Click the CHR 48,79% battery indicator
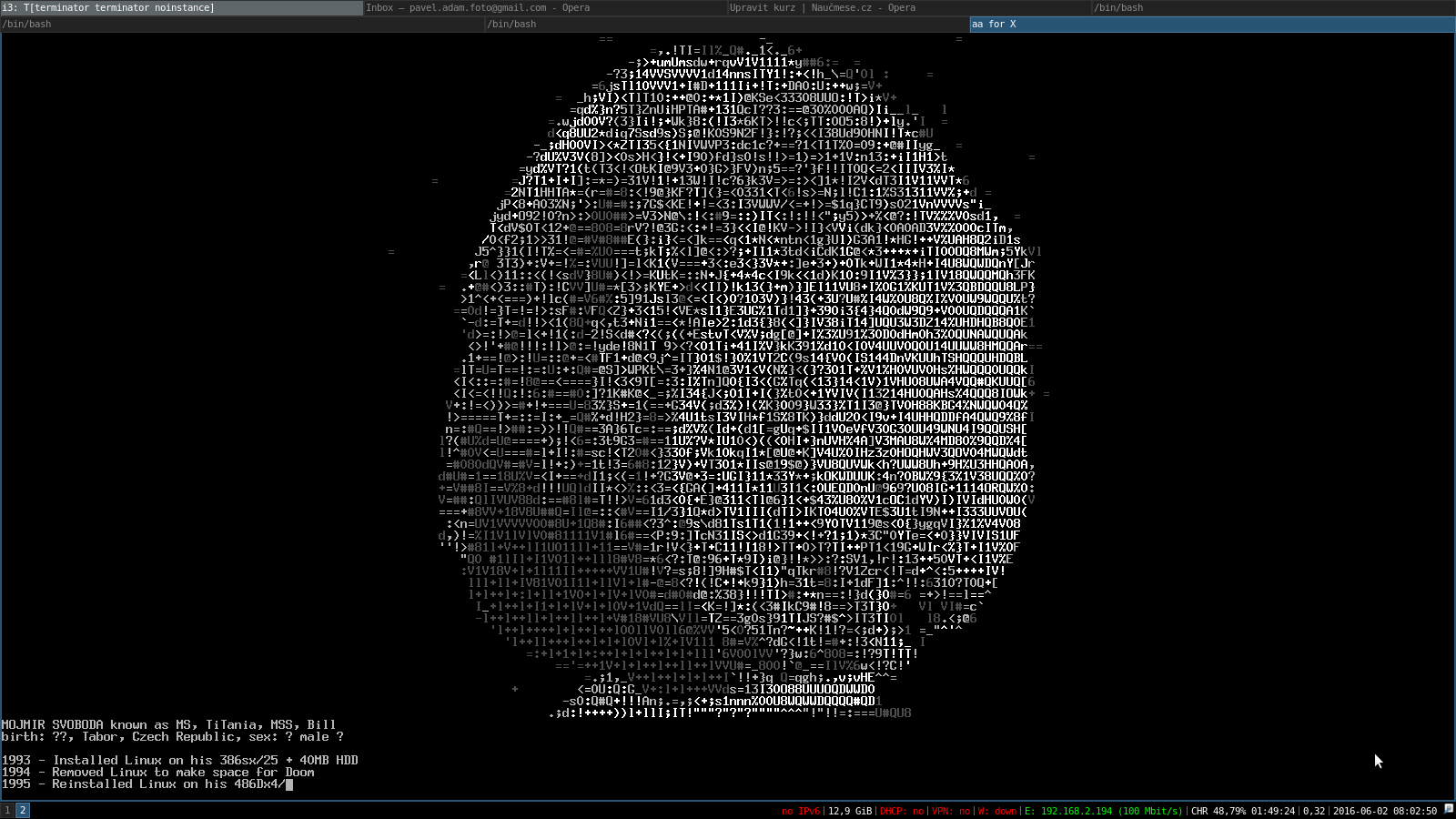The image size is (1456, 819). 1242,811
